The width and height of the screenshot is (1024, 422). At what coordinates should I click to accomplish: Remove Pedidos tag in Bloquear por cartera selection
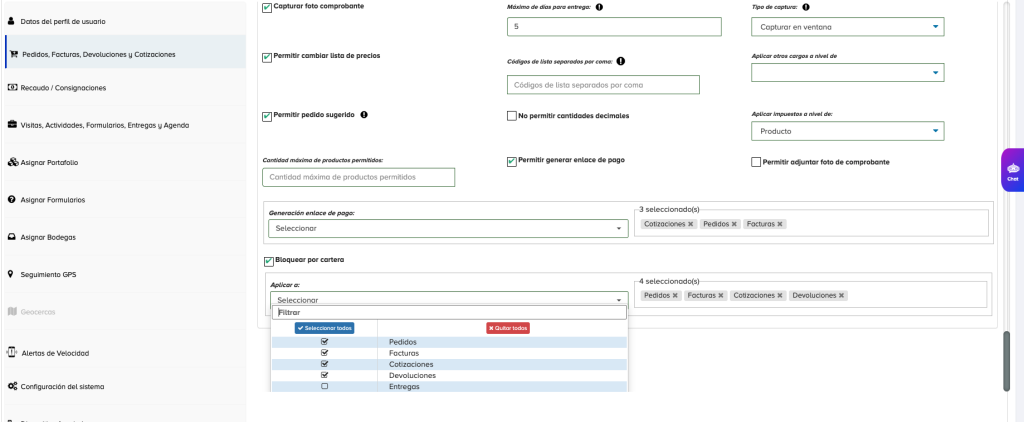coord(675,296)
